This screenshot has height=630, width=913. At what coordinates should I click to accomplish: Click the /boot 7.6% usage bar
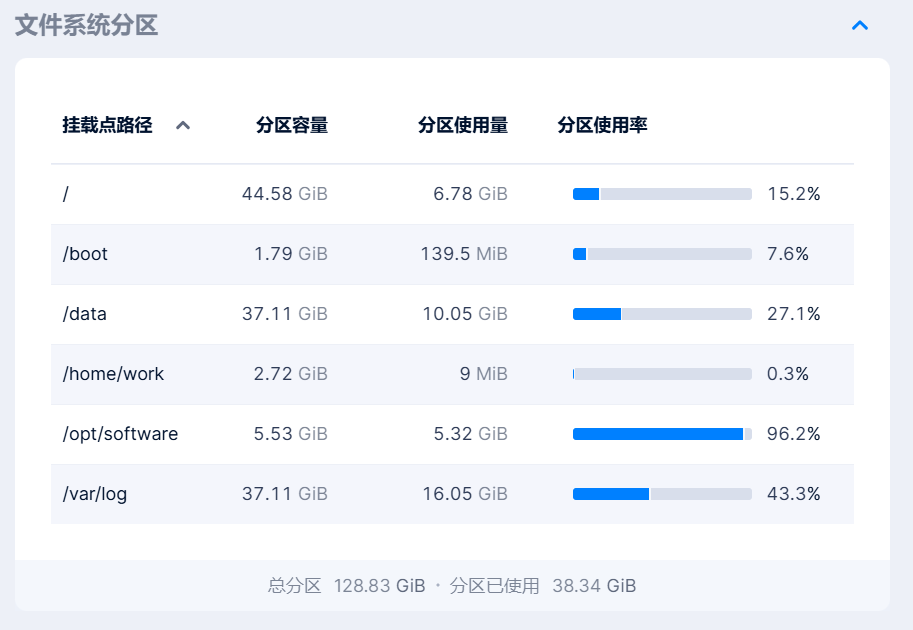(662, 254)
